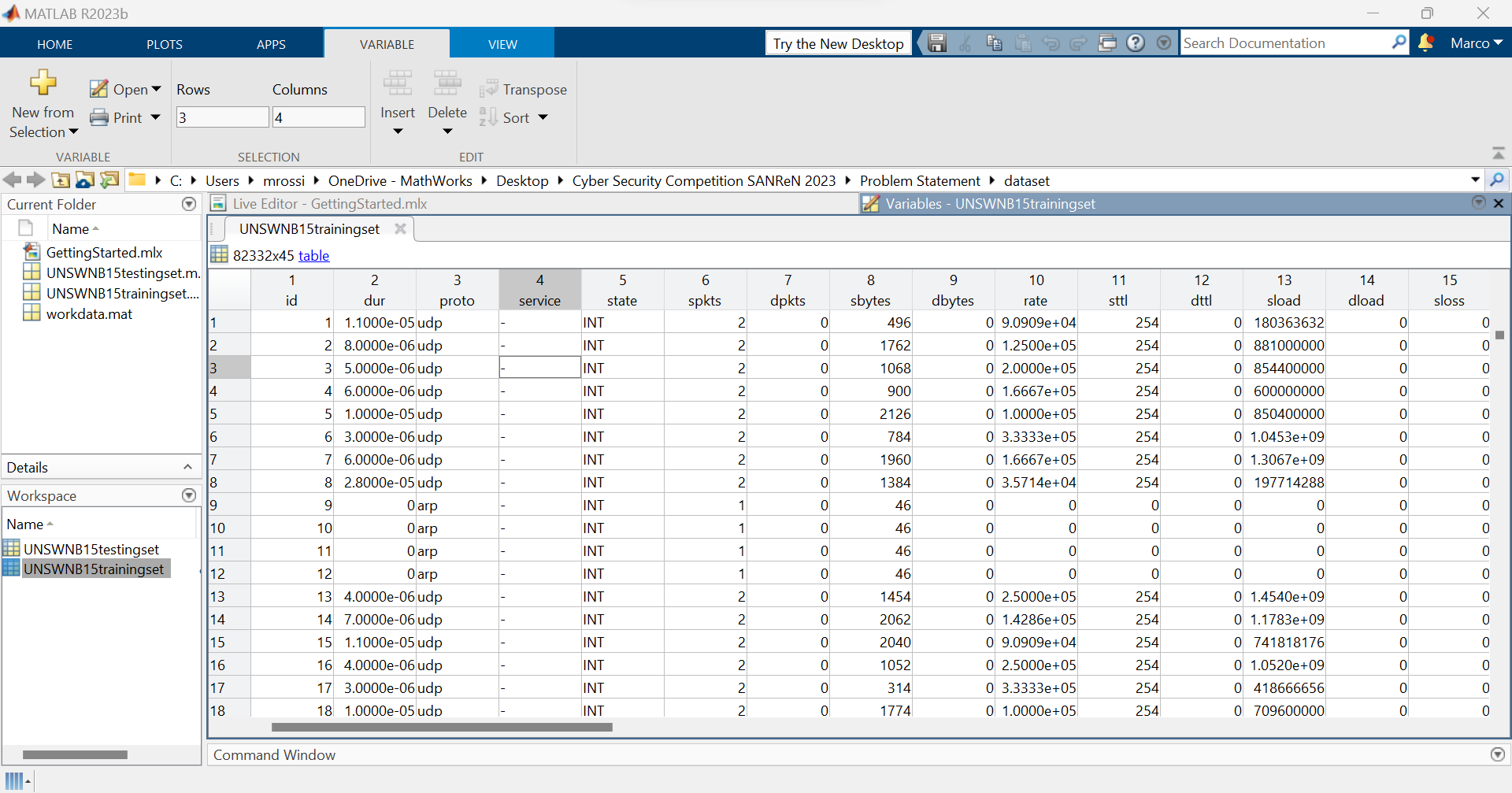
Task: Click GettingStarted.mlx file icon
Action: [x=31, y=251]
